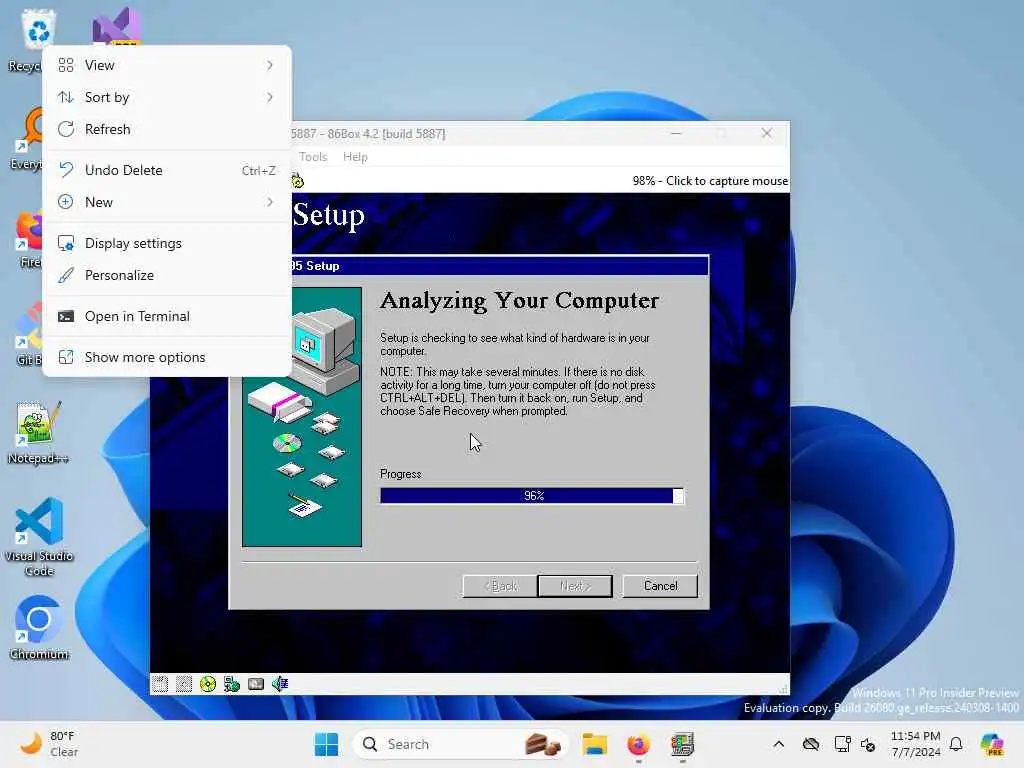Image resolution: width=1024 pixels, height=768 pixels.
Task: Open the clock showing 11:54 PM
Action: (x=916, y=744)
